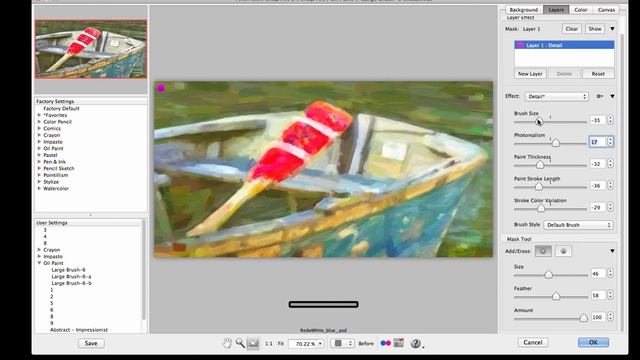Expand the Color Pencil factory group
Image resolution: width=640 pixels, height=360 pixels.
tap(39, 122)
